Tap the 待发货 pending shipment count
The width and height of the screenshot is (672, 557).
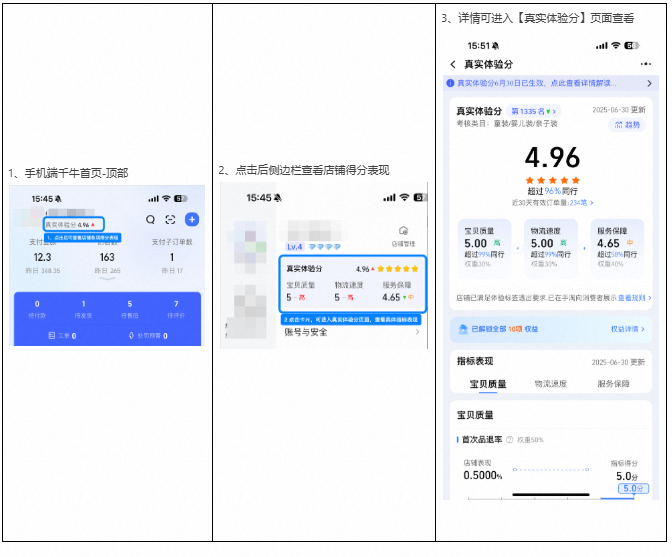83,308
